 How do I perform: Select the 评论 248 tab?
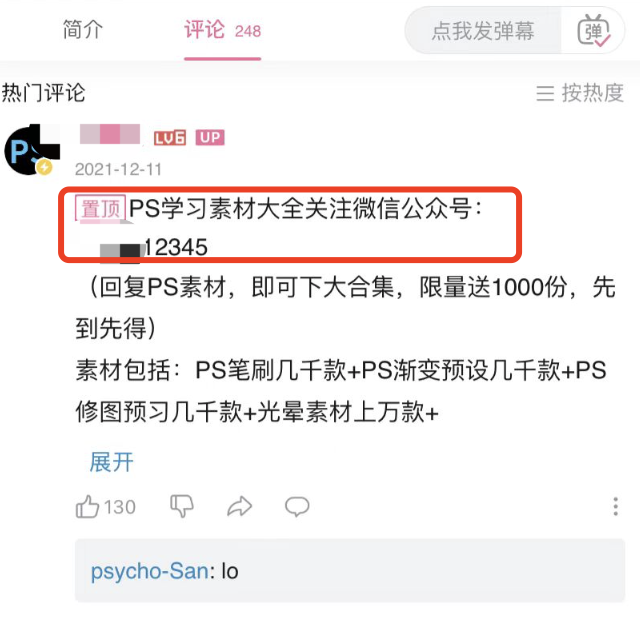[x=222, y=30]
